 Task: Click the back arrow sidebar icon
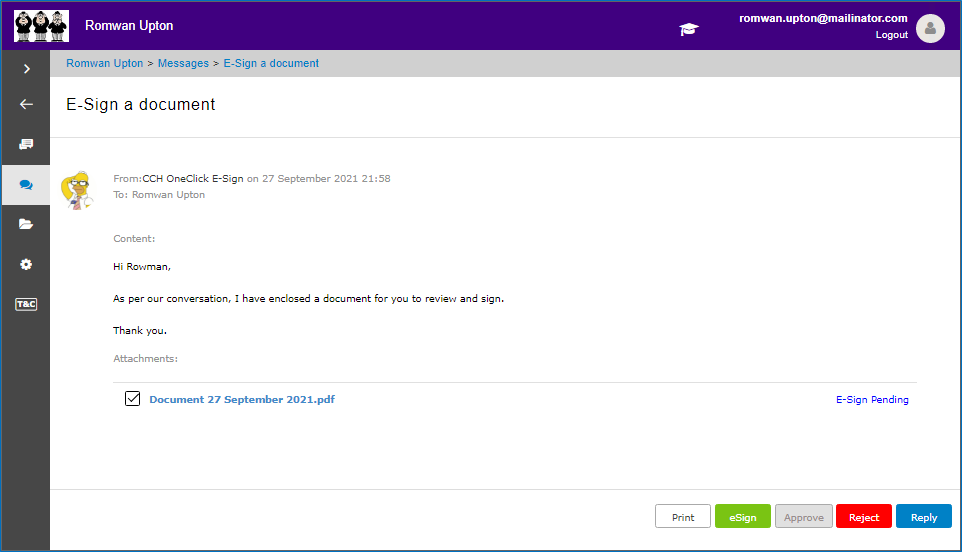pyautogui.click(x=26, y=104)
